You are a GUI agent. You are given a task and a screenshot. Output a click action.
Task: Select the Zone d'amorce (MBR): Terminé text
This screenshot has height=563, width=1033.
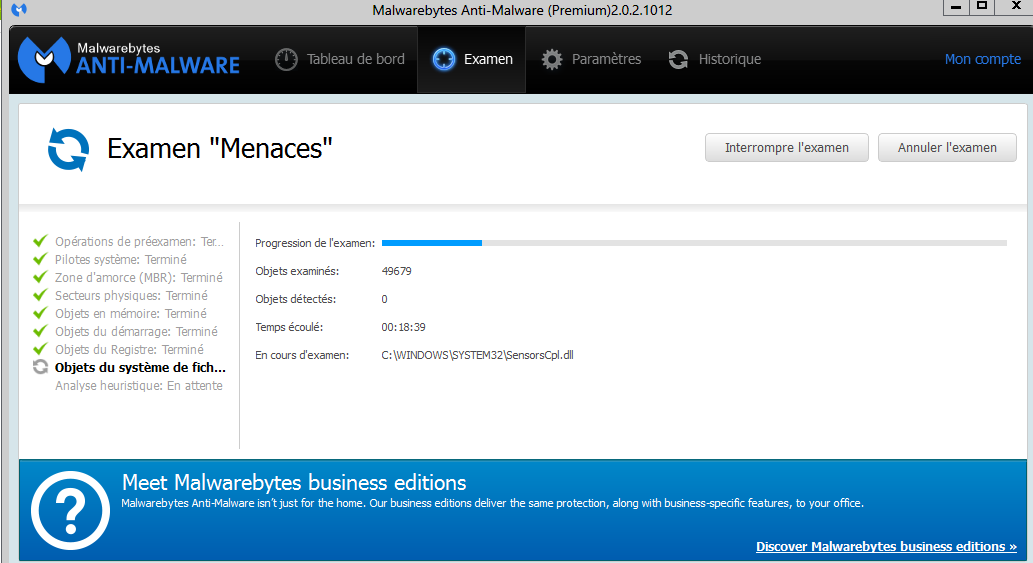tap(138, 277)
